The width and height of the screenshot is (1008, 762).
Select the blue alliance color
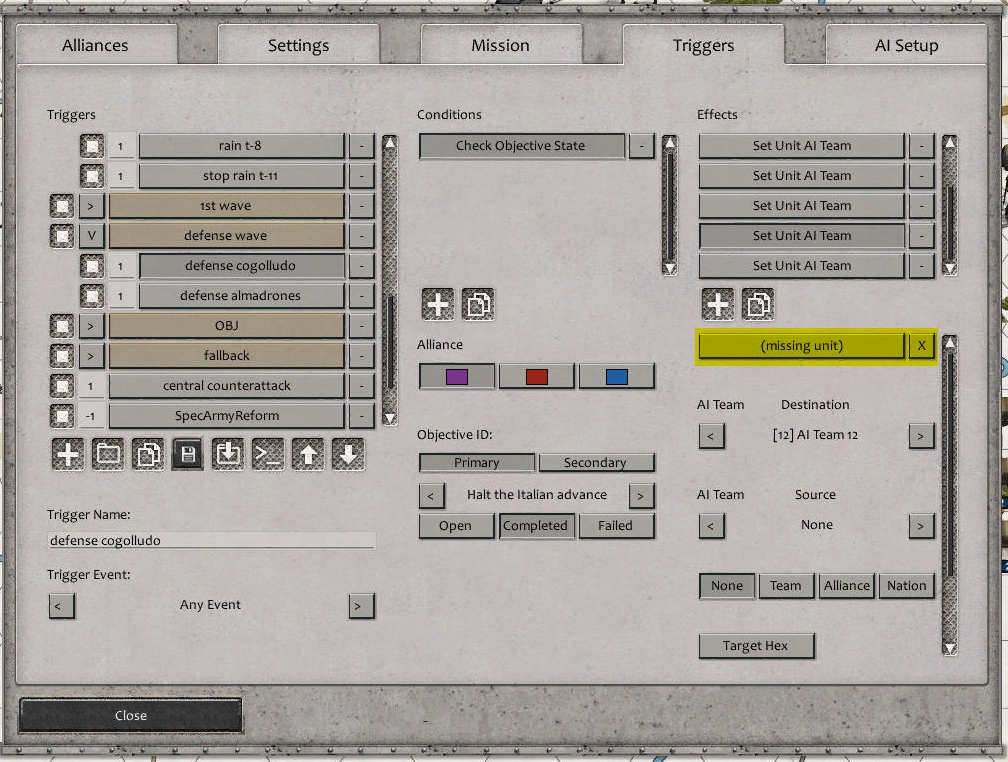616,376
